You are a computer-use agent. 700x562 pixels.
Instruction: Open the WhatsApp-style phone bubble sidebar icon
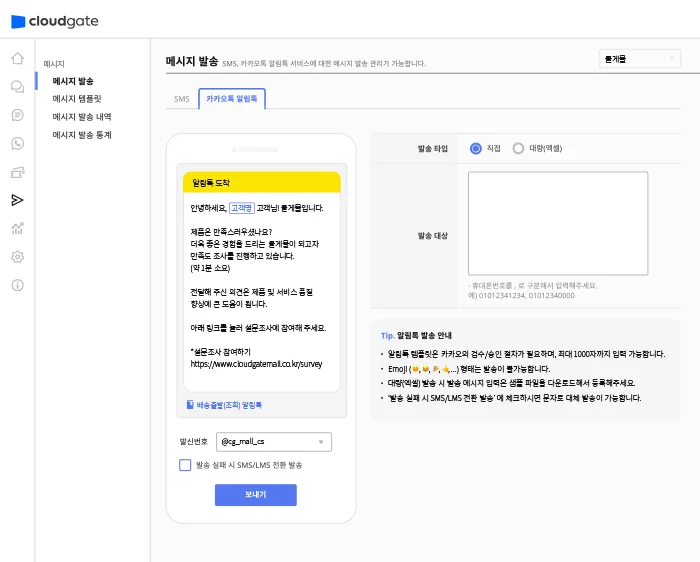17,143
